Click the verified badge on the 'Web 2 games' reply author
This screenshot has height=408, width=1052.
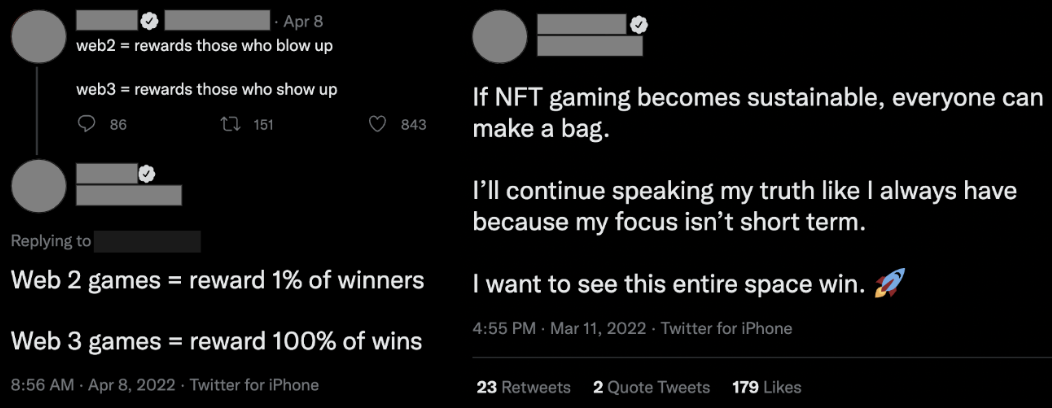click(147, 174)
